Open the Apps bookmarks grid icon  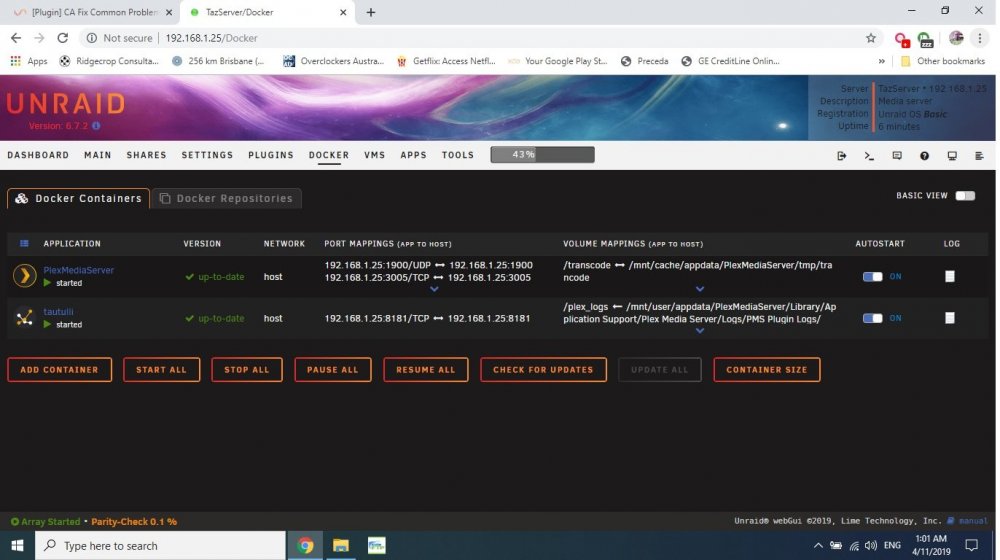16,61
